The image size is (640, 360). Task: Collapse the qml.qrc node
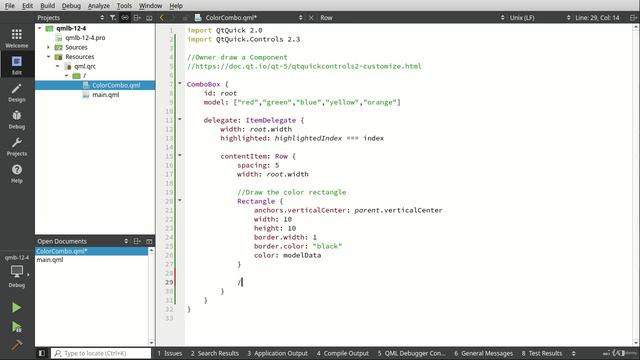tap(58, 66)
